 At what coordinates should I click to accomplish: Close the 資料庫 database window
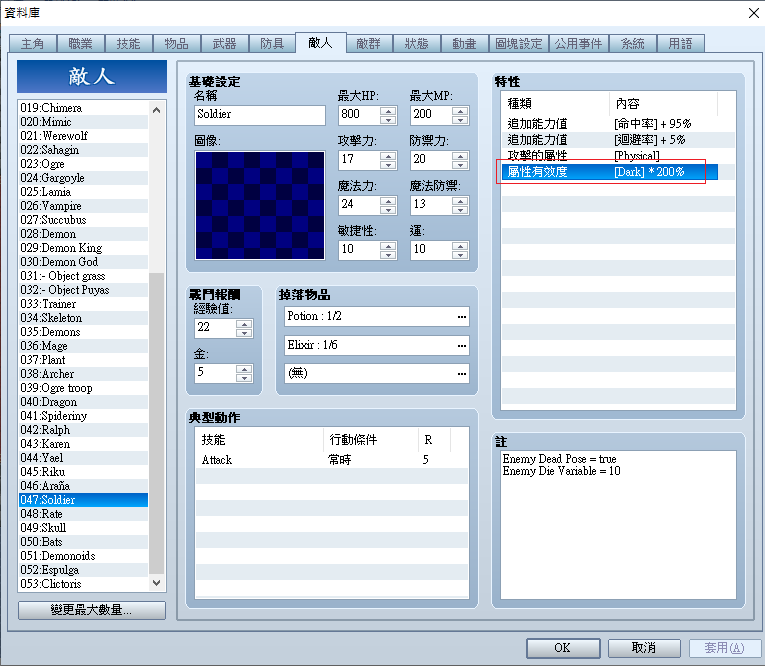(753, 13)
